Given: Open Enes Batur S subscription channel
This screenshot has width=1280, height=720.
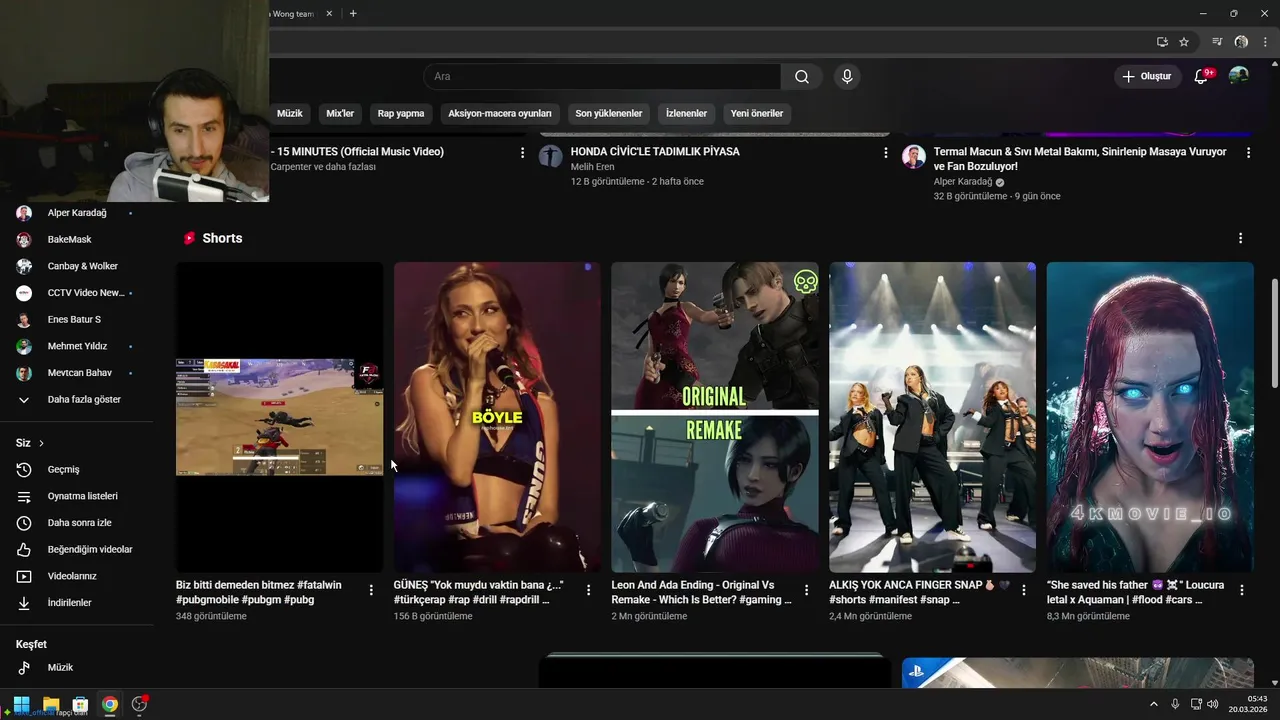Looking at the screenshot, I should pyautogui.click(x=76, y=320).
